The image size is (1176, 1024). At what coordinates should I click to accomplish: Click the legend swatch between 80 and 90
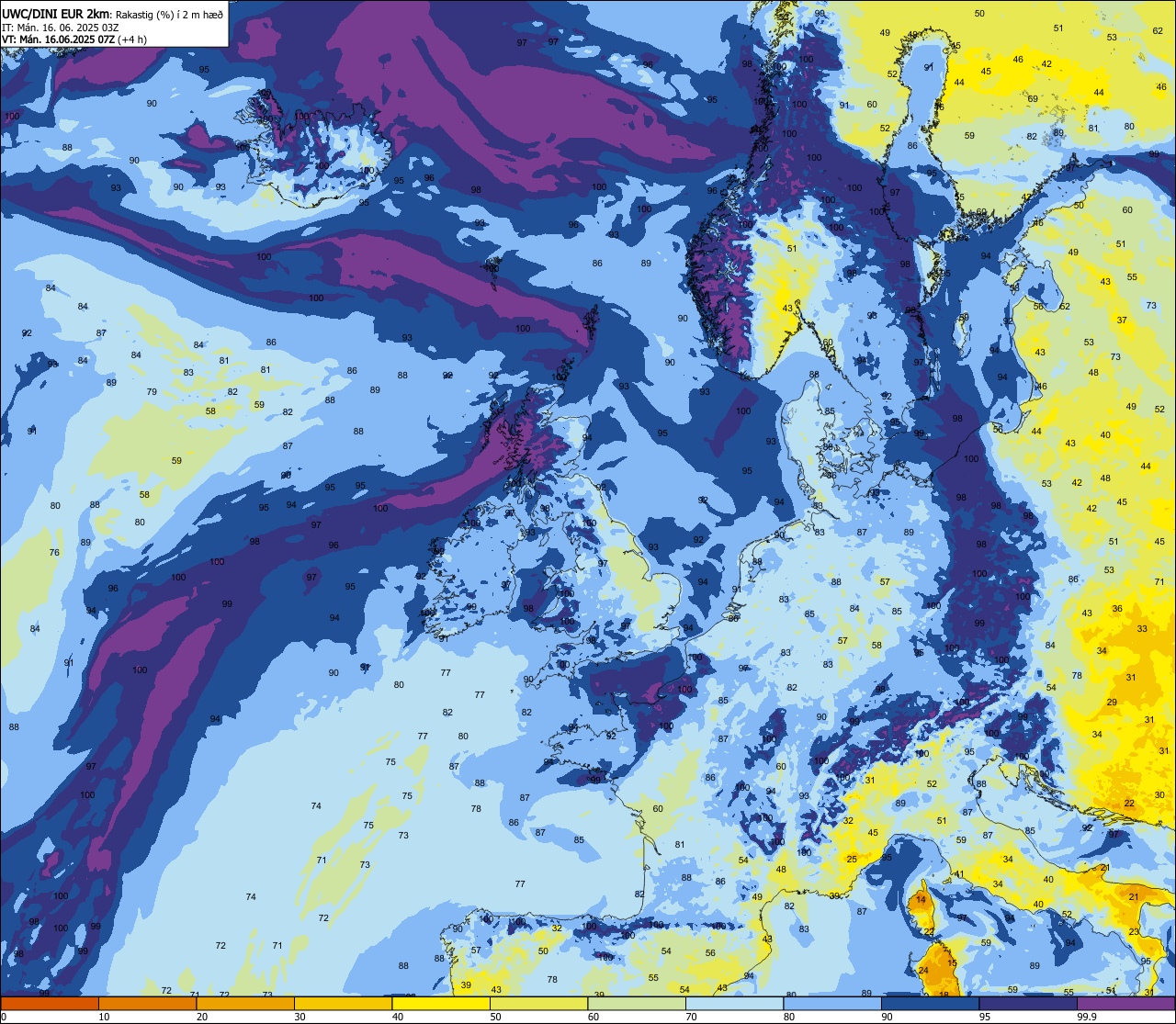[832, 1004]
